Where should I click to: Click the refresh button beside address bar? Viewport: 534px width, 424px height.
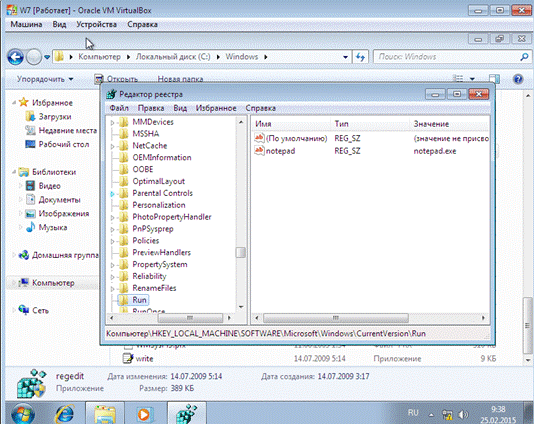pos(360,57)
